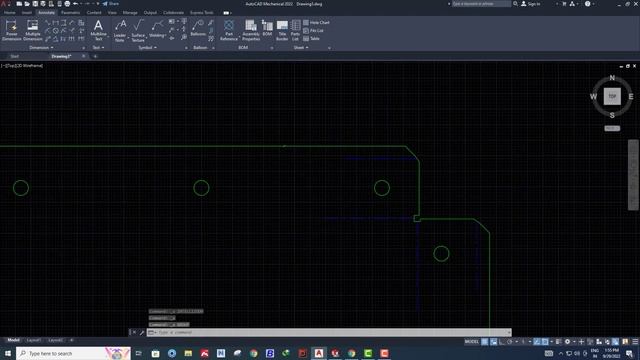The width and height of the screenshot is (640, 360).
Task: Select the Power Dimension tool
Action: (x=11, y=30)
